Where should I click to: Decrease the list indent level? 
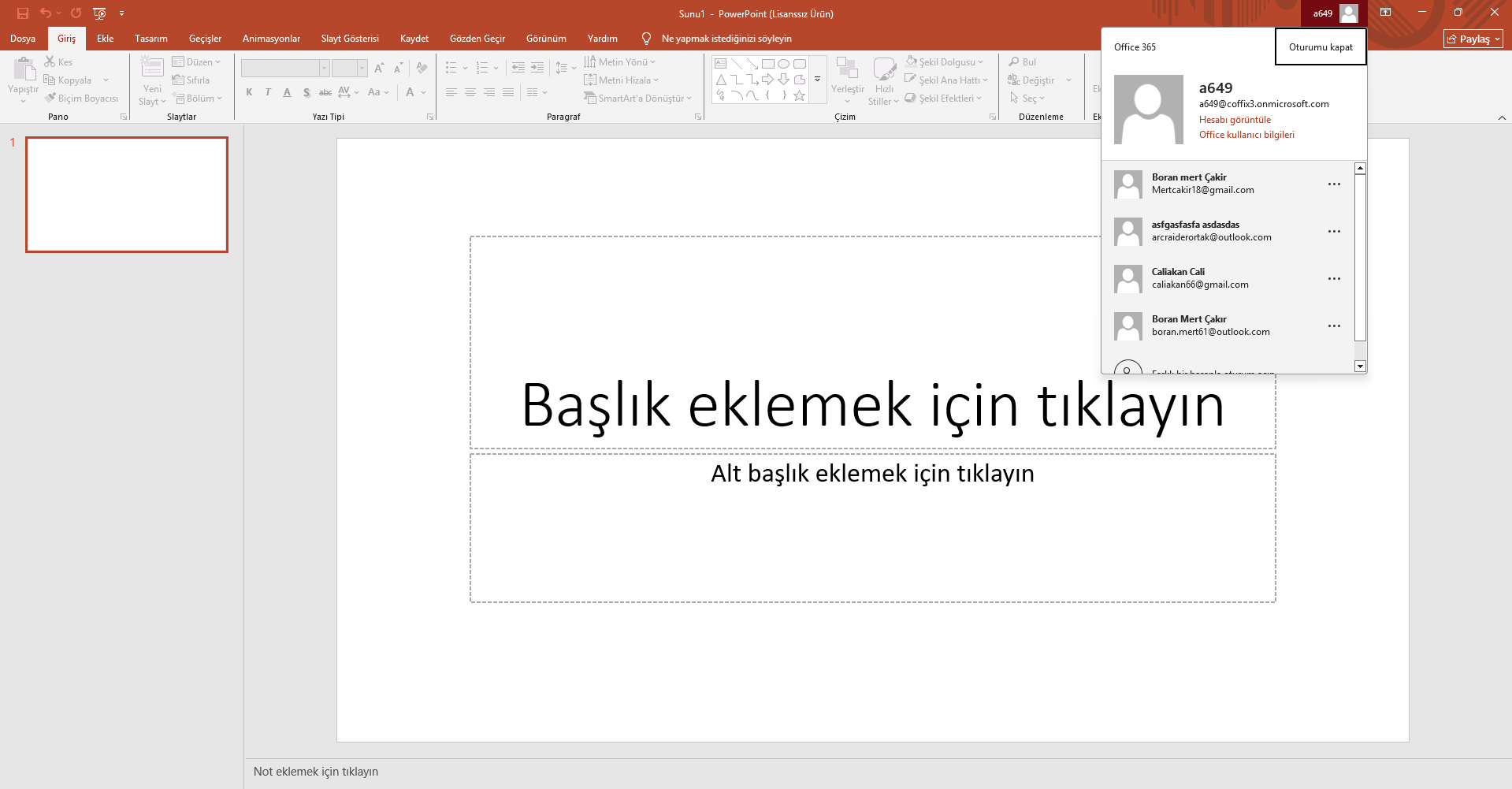[x=518, y=68]
